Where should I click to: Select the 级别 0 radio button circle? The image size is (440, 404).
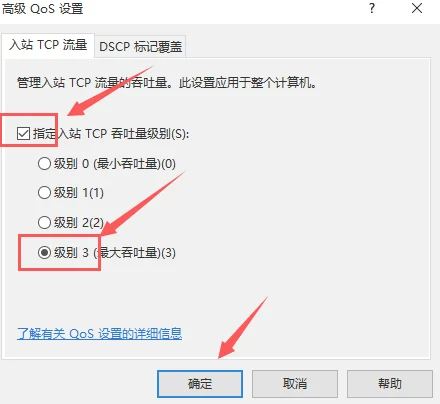coord(44,164)
